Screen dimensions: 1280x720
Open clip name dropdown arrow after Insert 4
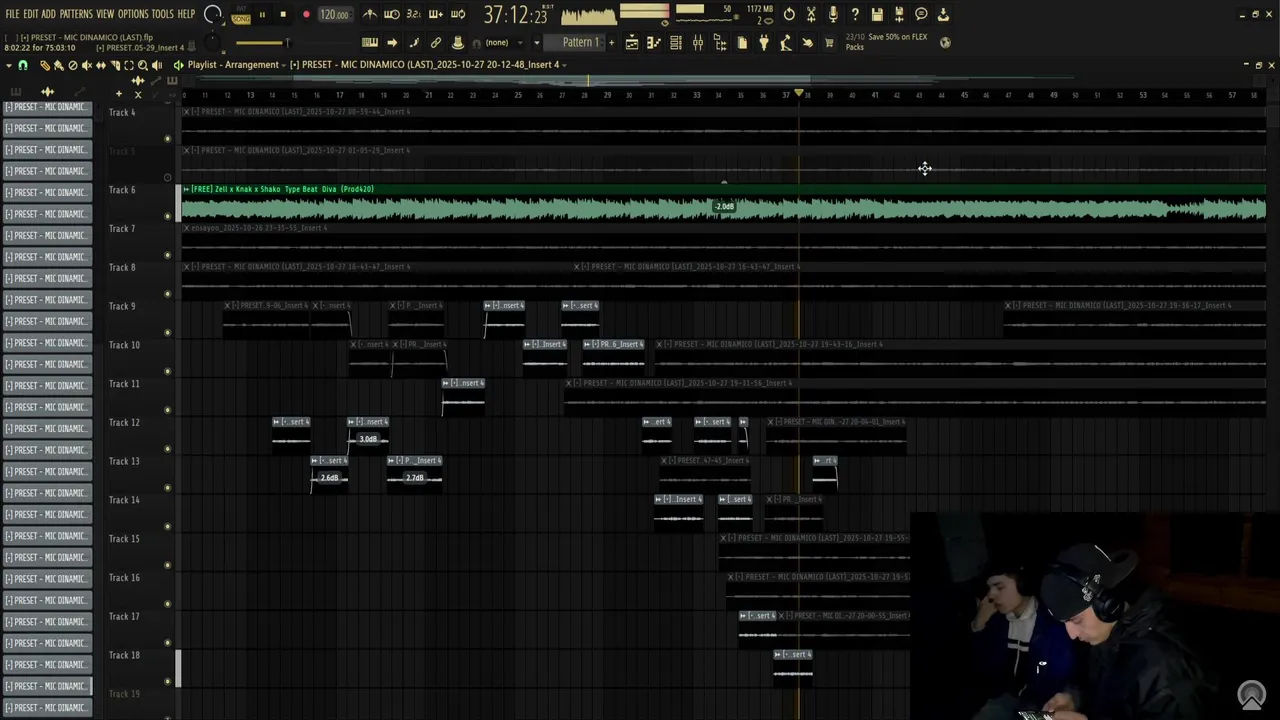pyautogui.click(x=564, y=65)
